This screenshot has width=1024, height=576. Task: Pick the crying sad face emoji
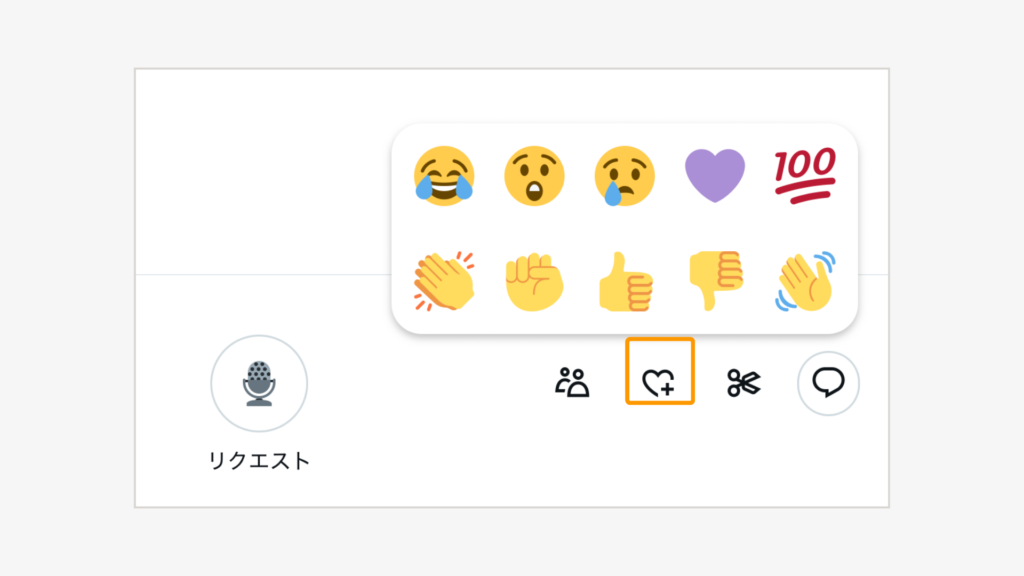[x=625, y=175]
